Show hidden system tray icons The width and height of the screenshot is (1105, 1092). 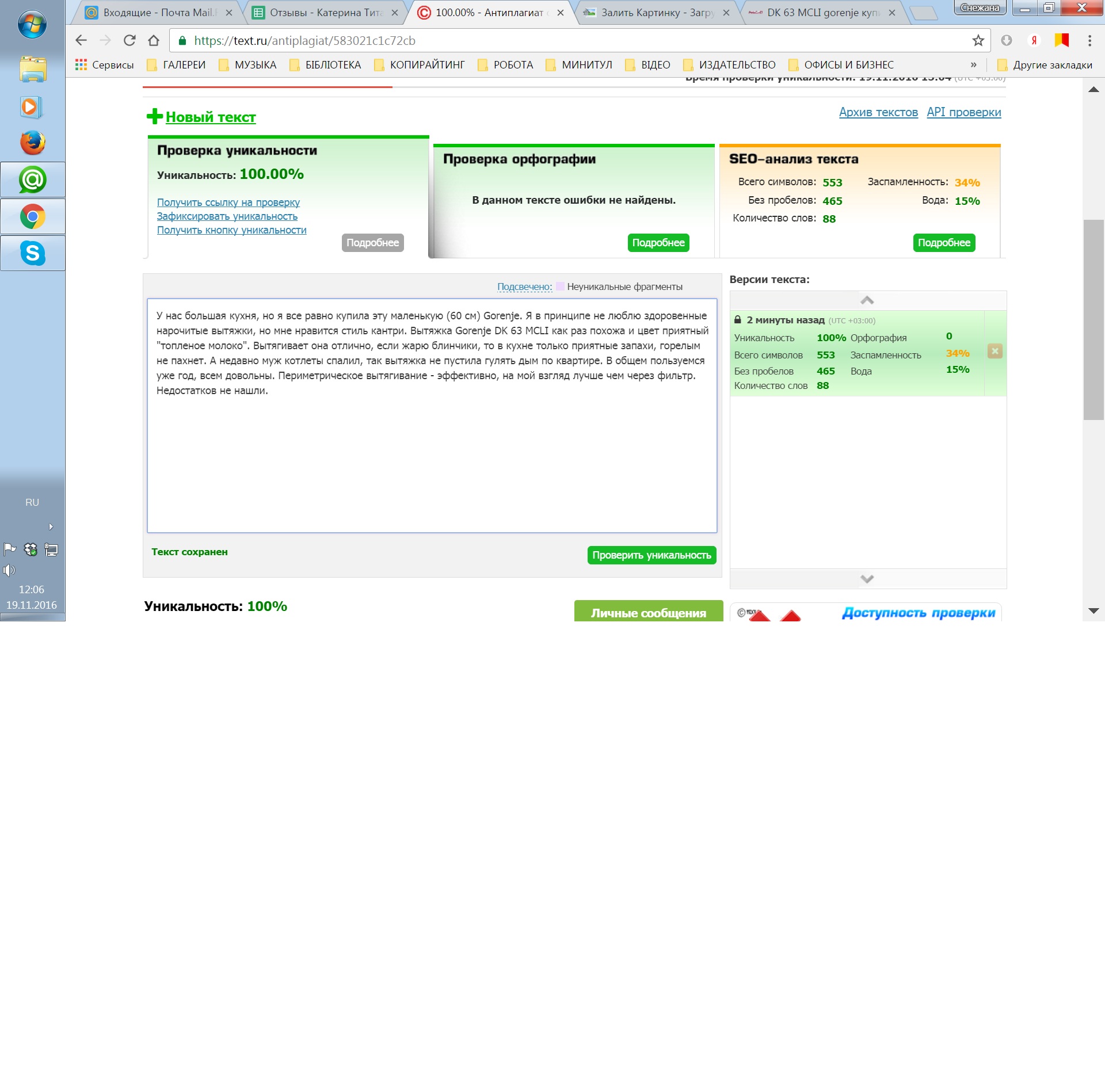tap(51, 526)
